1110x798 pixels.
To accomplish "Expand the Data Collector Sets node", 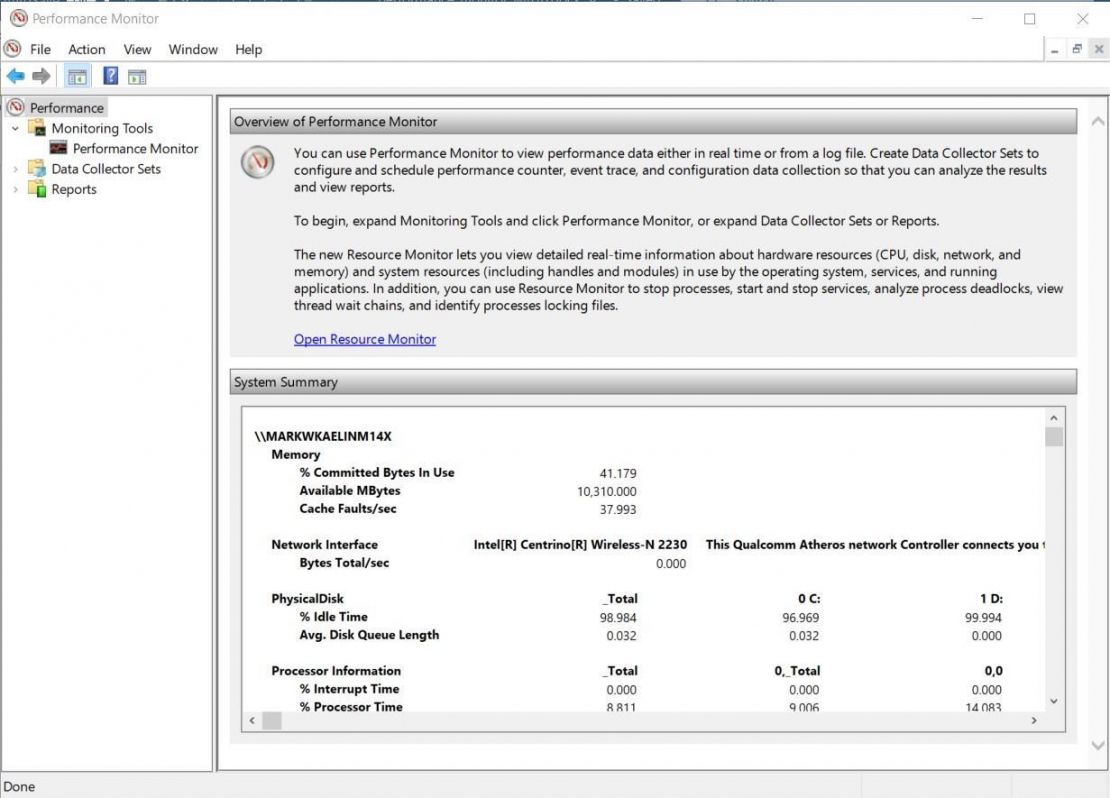I will click(14, 169).
